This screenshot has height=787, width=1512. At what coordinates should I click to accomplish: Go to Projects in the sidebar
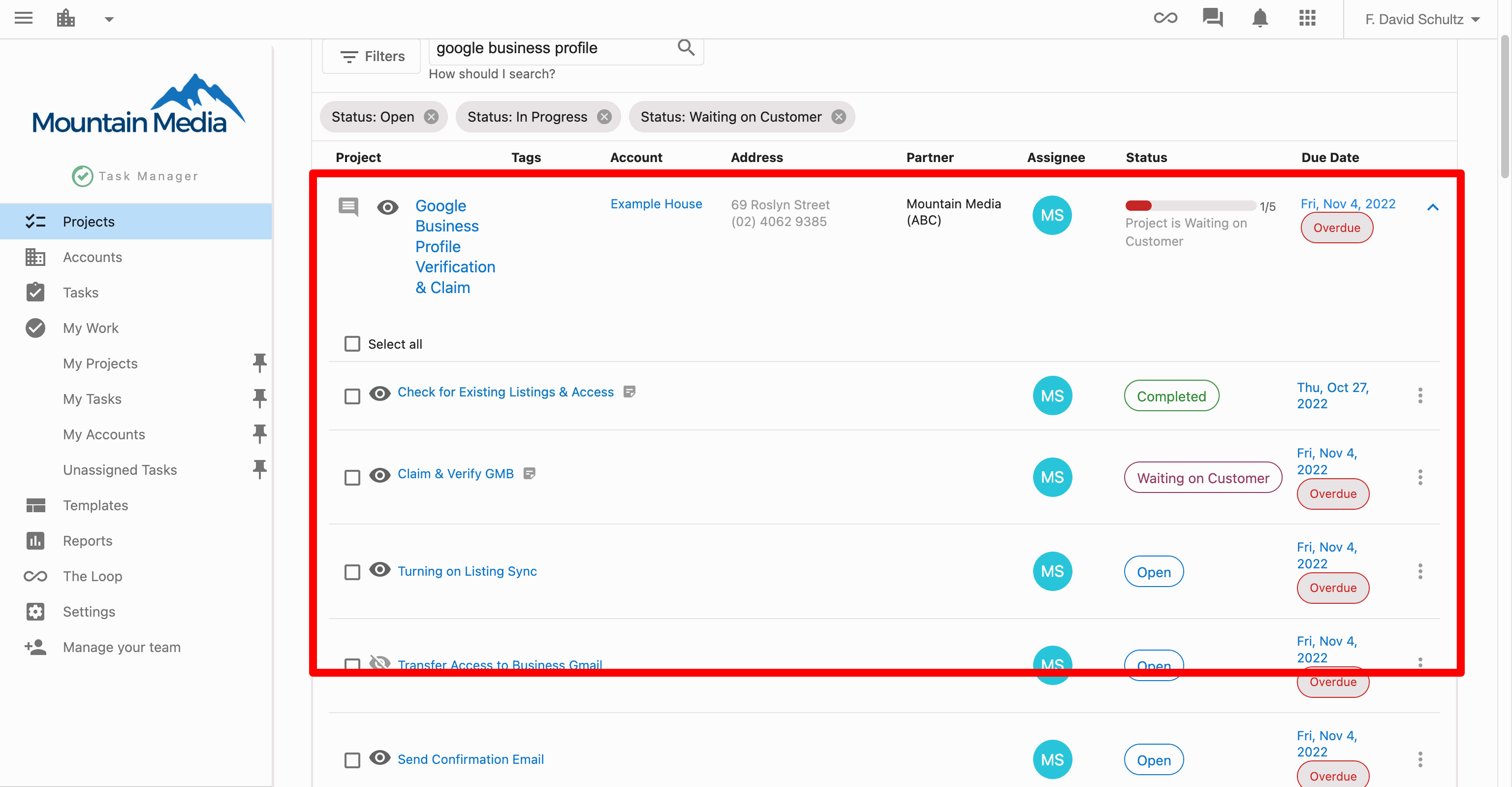136,222
